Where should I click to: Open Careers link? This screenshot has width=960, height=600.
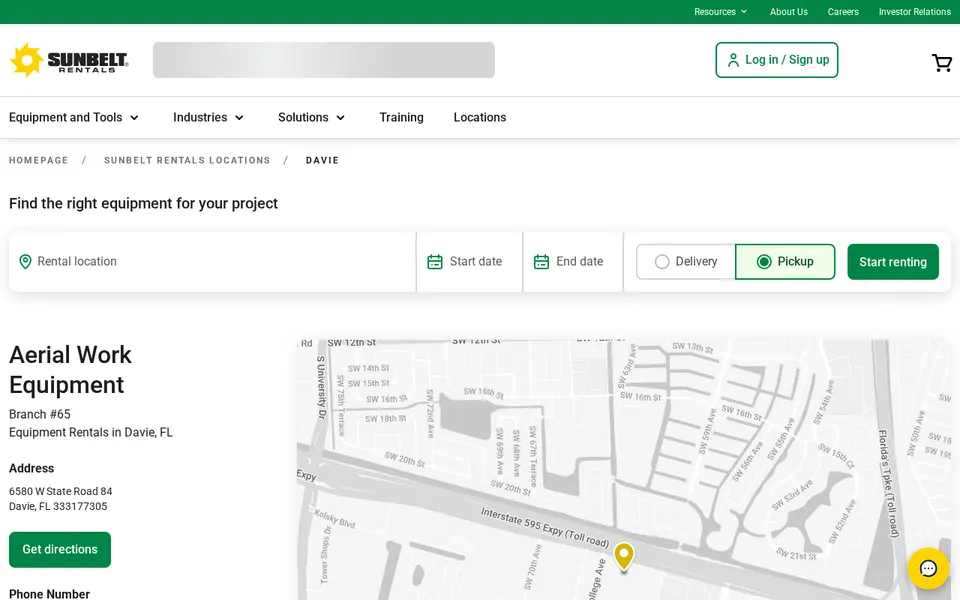coord(843,12)
